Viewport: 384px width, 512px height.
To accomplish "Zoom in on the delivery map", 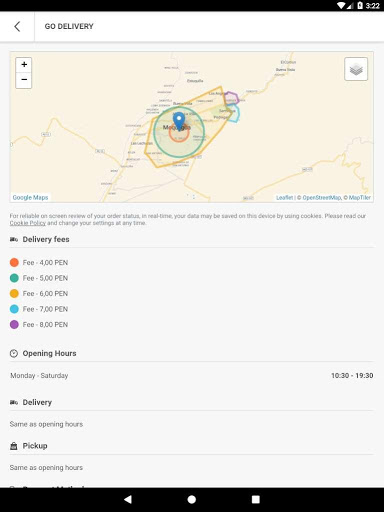I will 24,65.
